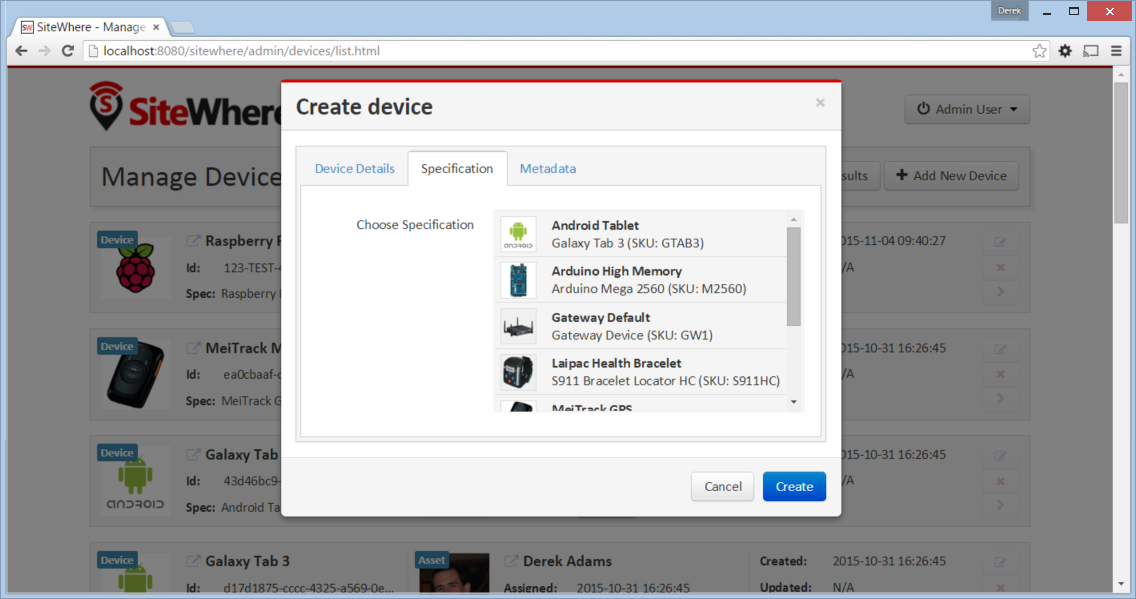Open the MeiTrack device link icon

tap(193, 348)
